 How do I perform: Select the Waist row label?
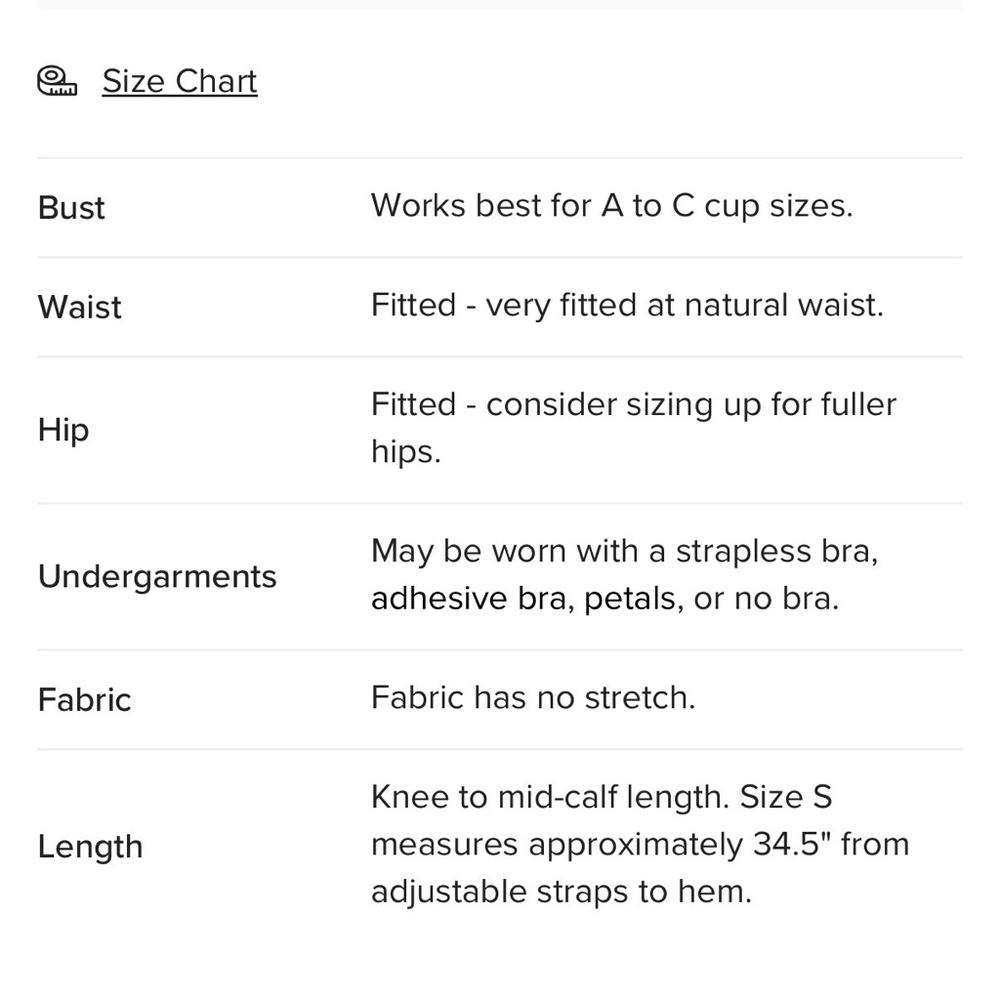[x=80, y=307]
